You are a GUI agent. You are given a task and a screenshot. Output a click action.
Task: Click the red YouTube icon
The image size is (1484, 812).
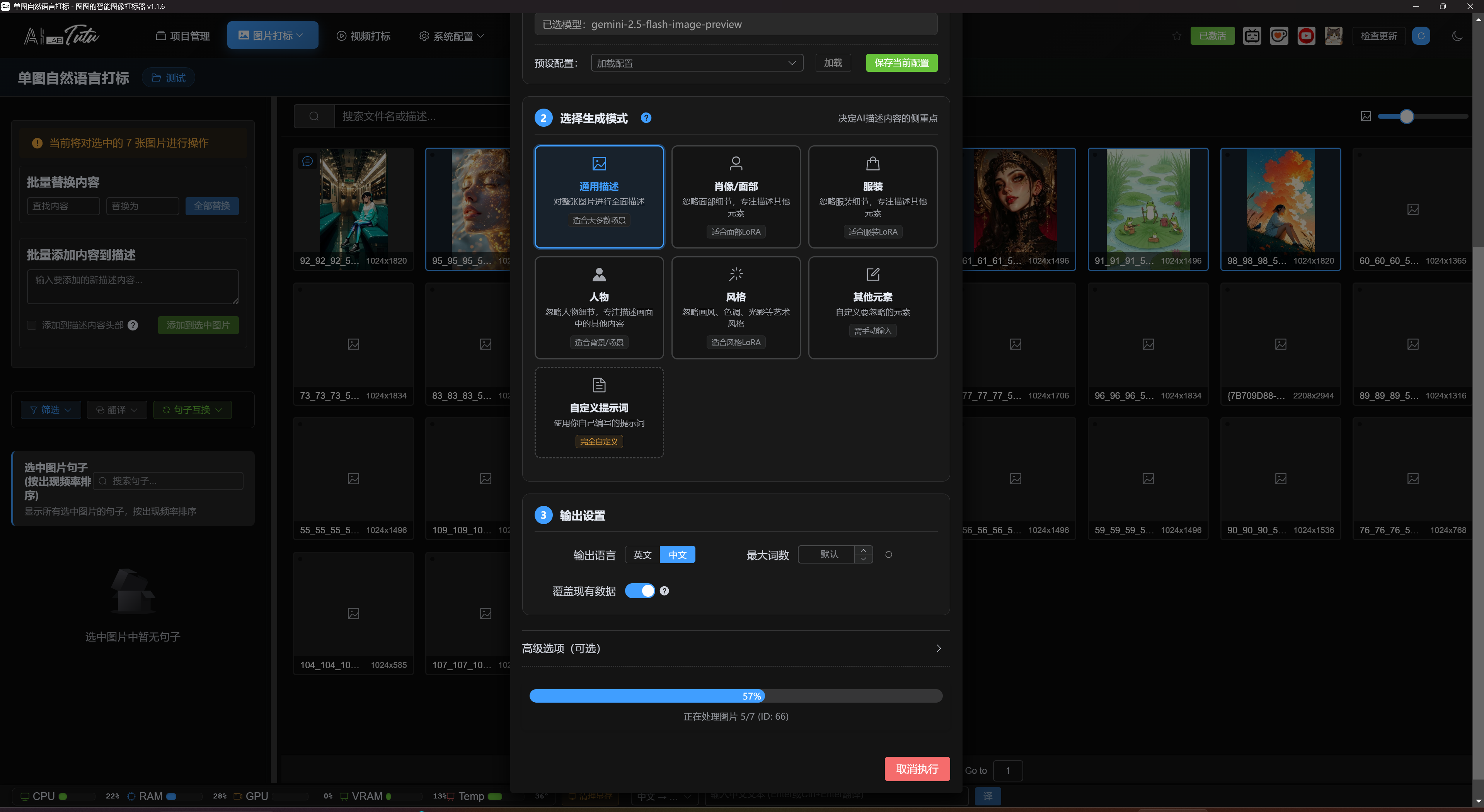[x=1306, y=36]
